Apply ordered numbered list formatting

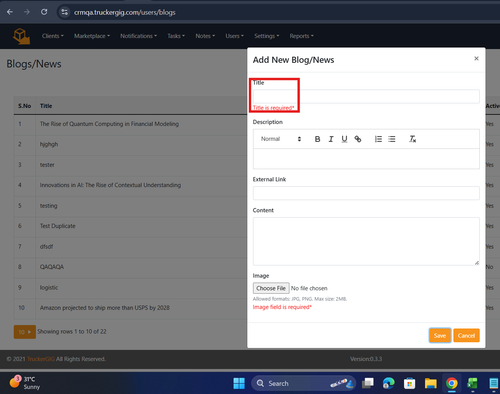[378, 139]
